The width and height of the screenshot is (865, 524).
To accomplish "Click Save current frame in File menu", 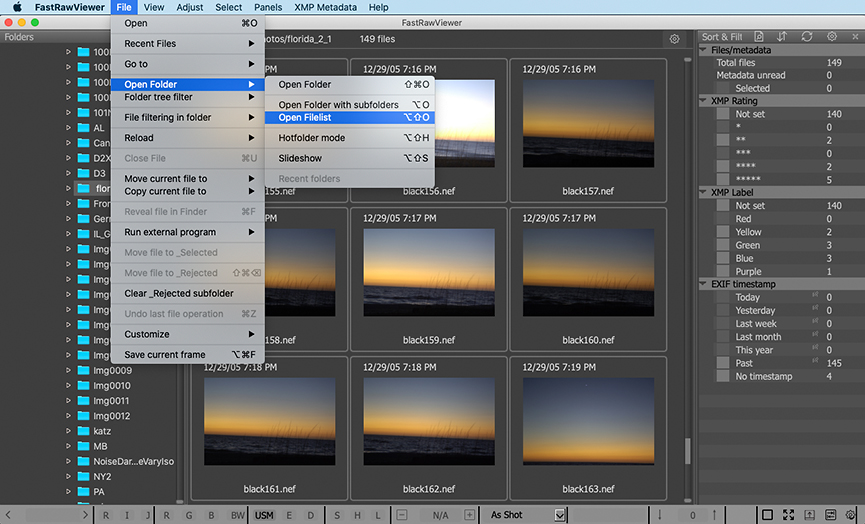I will (x=165, y=354).
